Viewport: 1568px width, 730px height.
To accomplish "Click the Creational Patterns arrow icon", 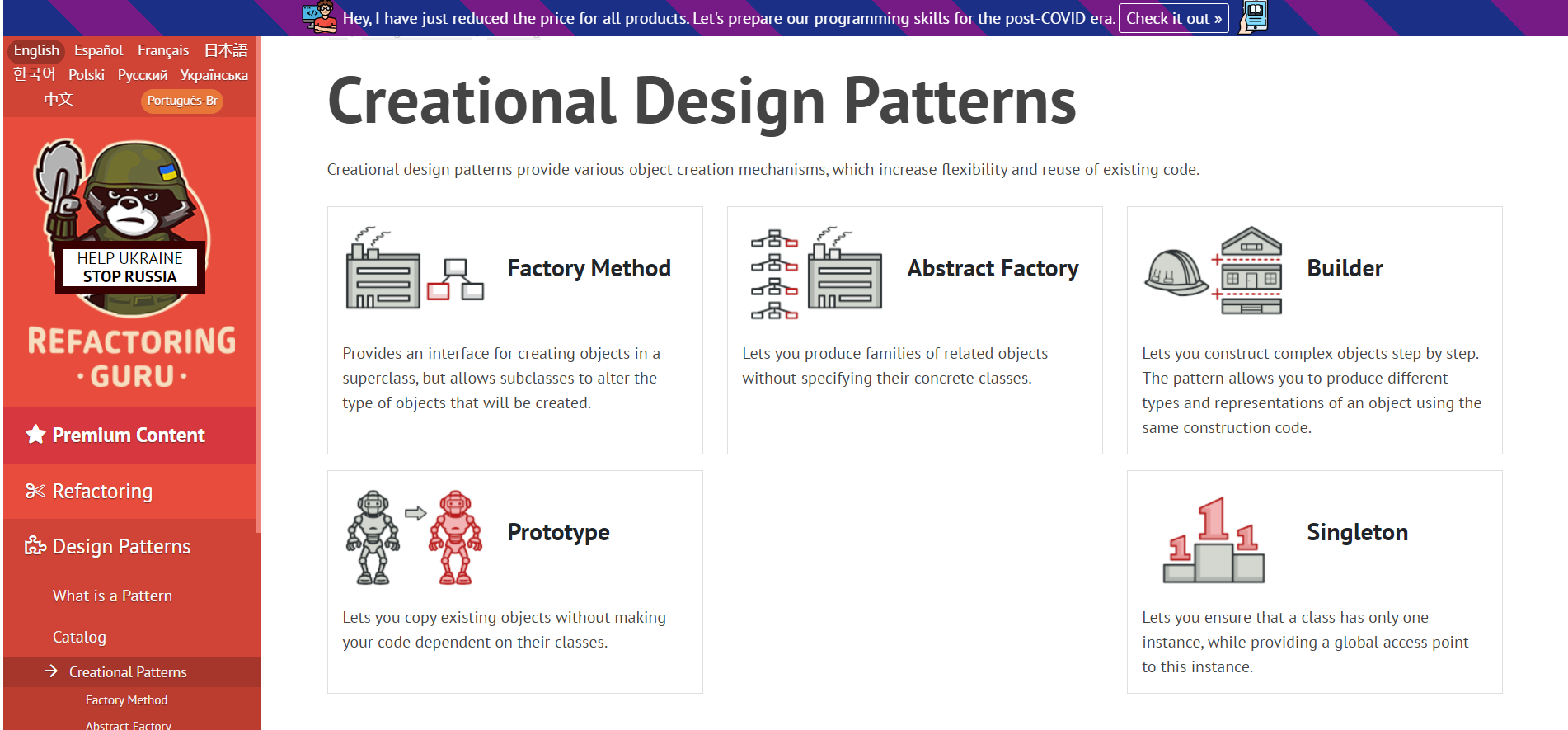I will pyautogui.click(x=51, y=671).
